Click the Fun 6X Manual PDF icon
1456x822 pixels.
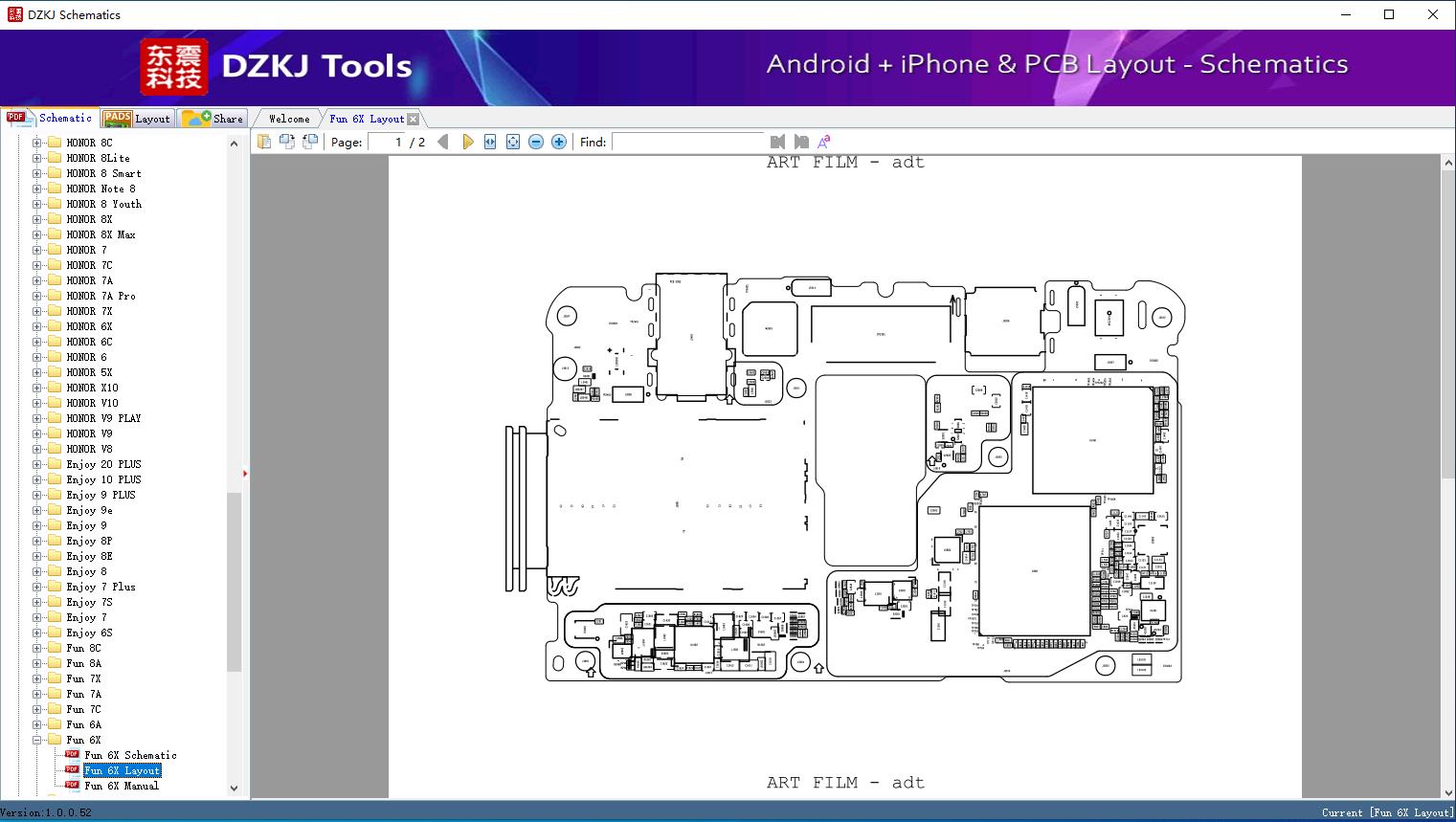coord(72,786)
